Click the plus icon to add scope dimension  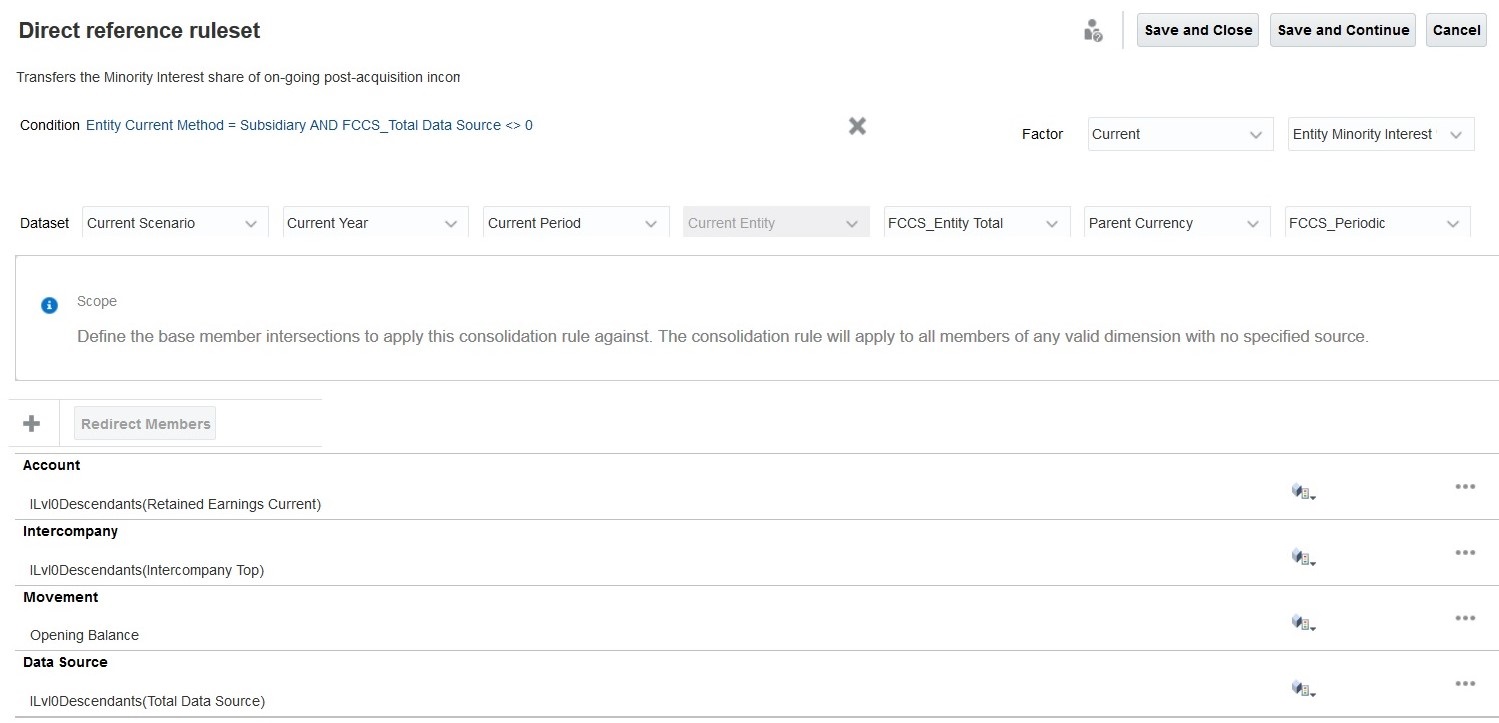click(x=32, y=424)
